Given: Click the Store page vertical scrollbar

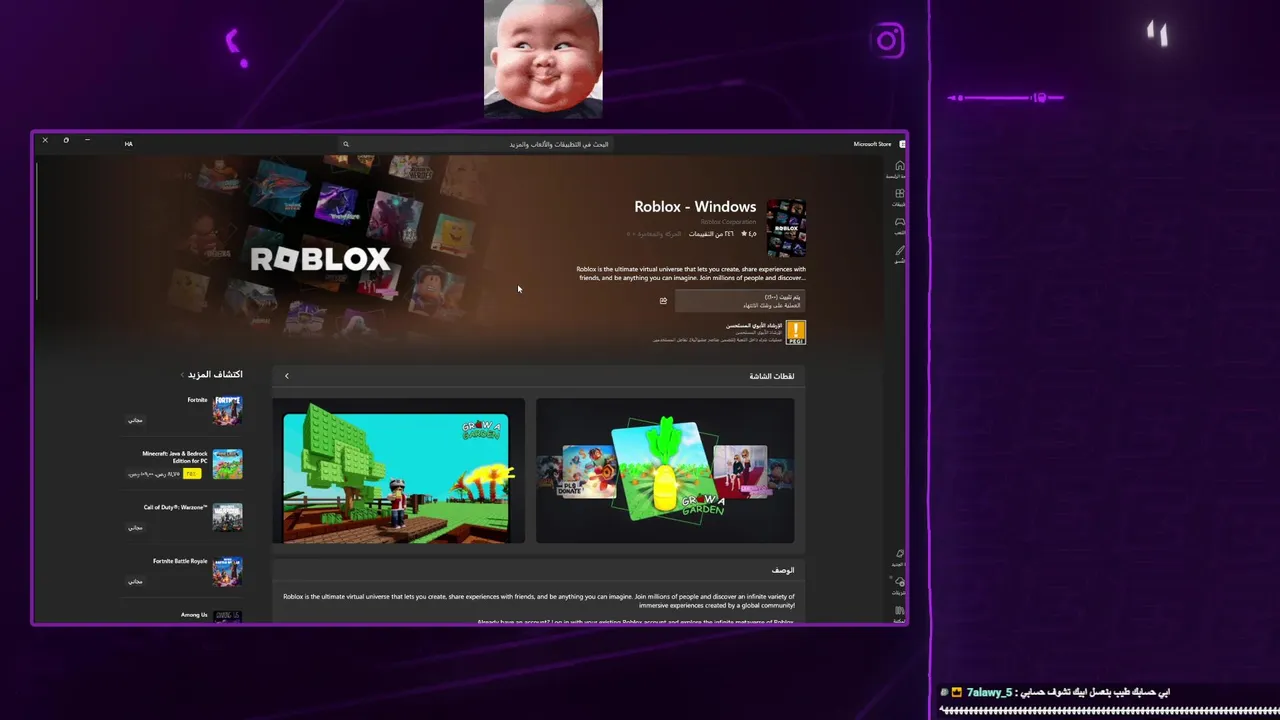Looking at the screenshot, I should click(x=37, y=230).
